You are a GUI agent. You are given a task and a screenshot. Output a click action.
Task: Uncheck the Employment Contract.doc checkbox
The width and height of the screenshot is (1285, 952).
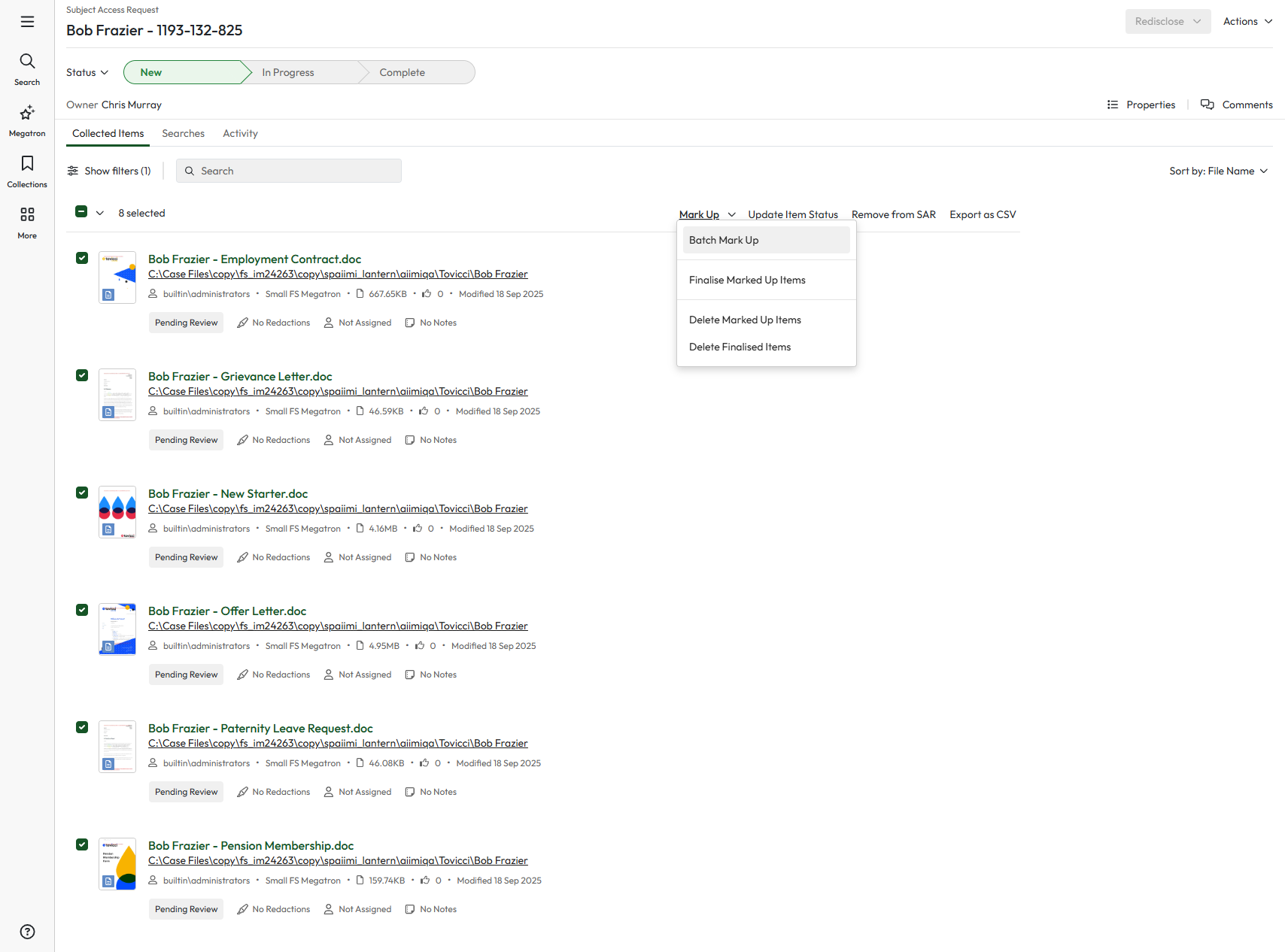[82, 258]
